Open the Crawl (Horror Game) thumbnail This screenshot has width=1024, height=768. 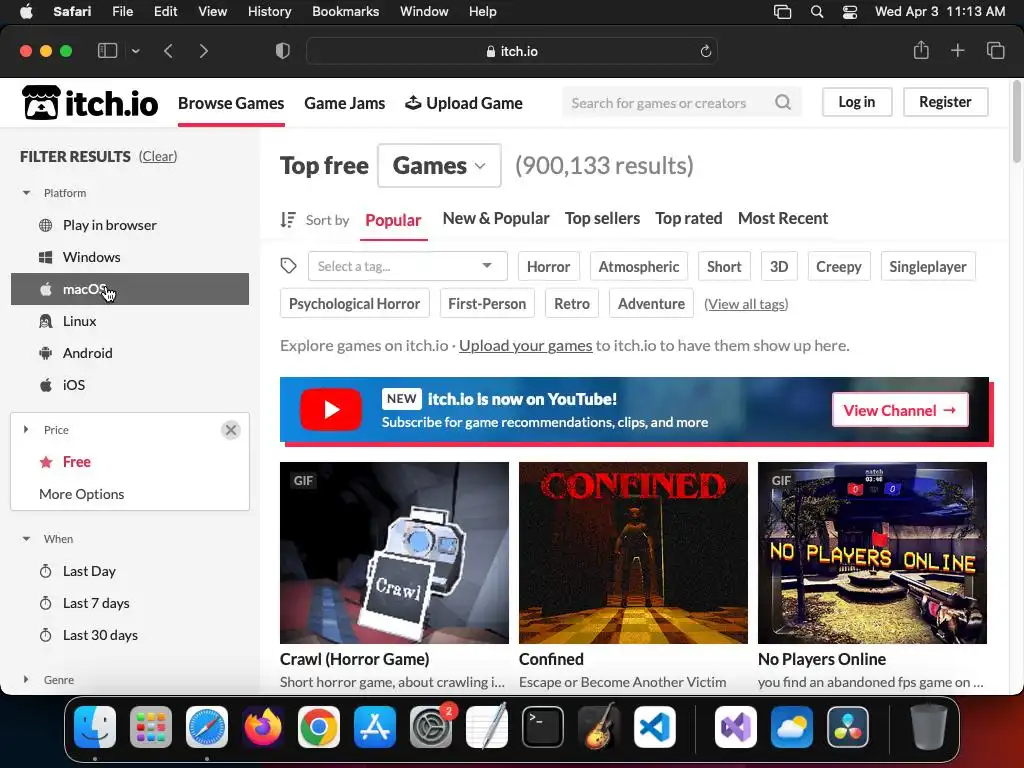click(x=394, y=553)
